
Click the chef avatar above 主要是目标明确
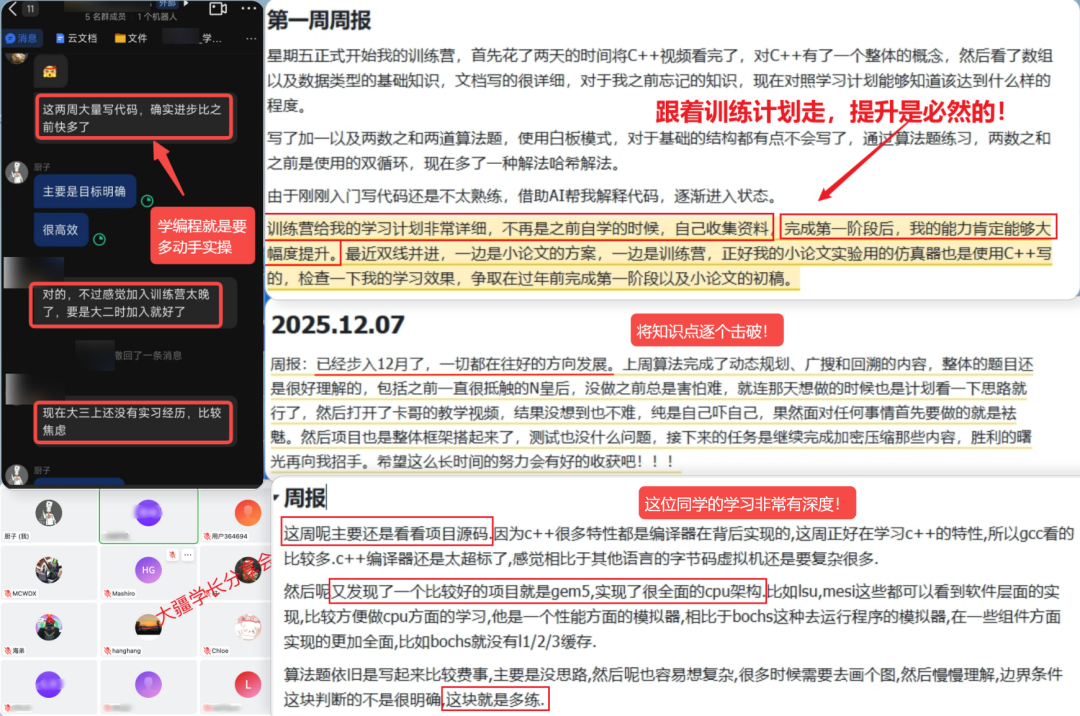(x=15, y=172)
